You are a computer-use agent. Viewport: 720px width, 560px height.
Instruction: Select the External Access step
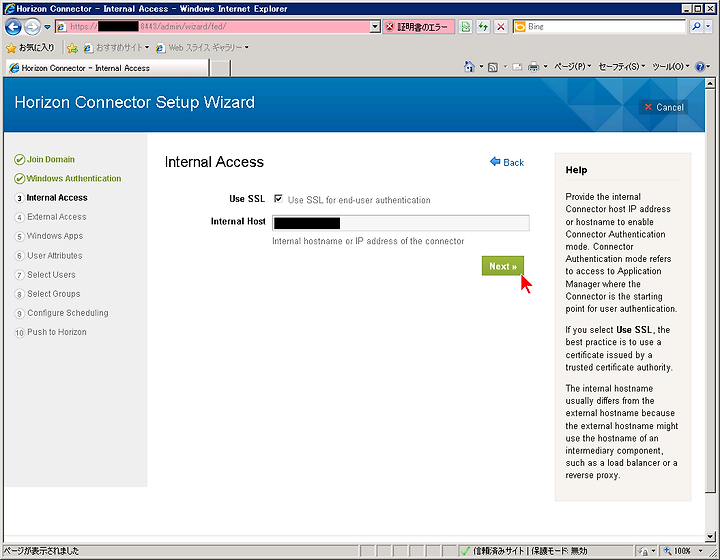point(56,217)
